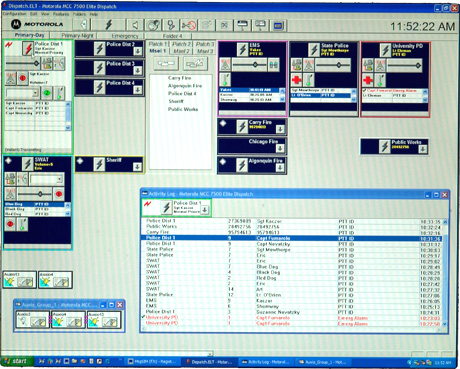Expand the Carry Fire channel tile
Screen dimensions: 460x369
coord(280,129)
